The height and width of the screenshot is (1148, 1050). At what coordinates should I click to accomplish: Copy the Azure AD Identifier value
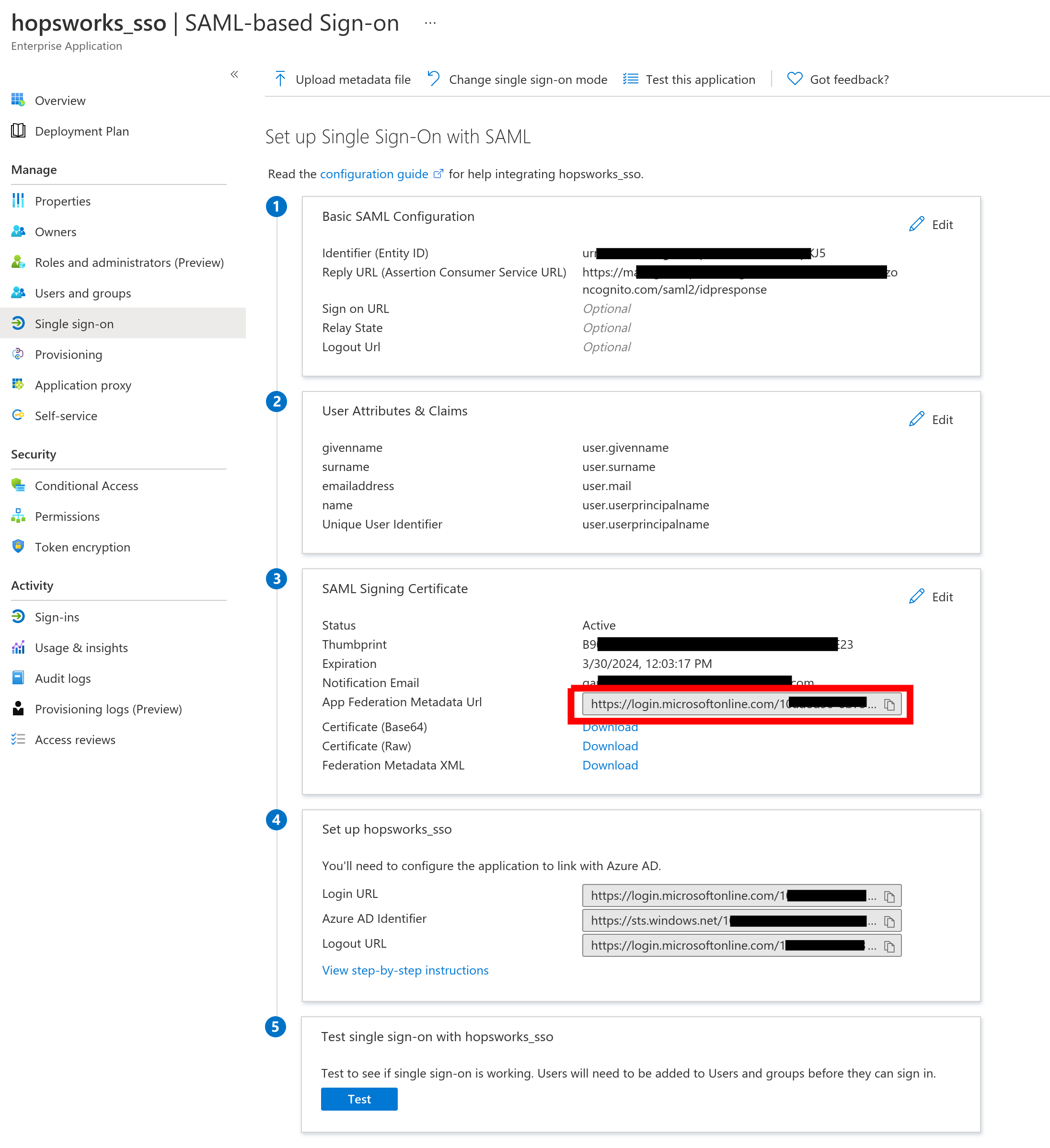click(x=889, y=921)
